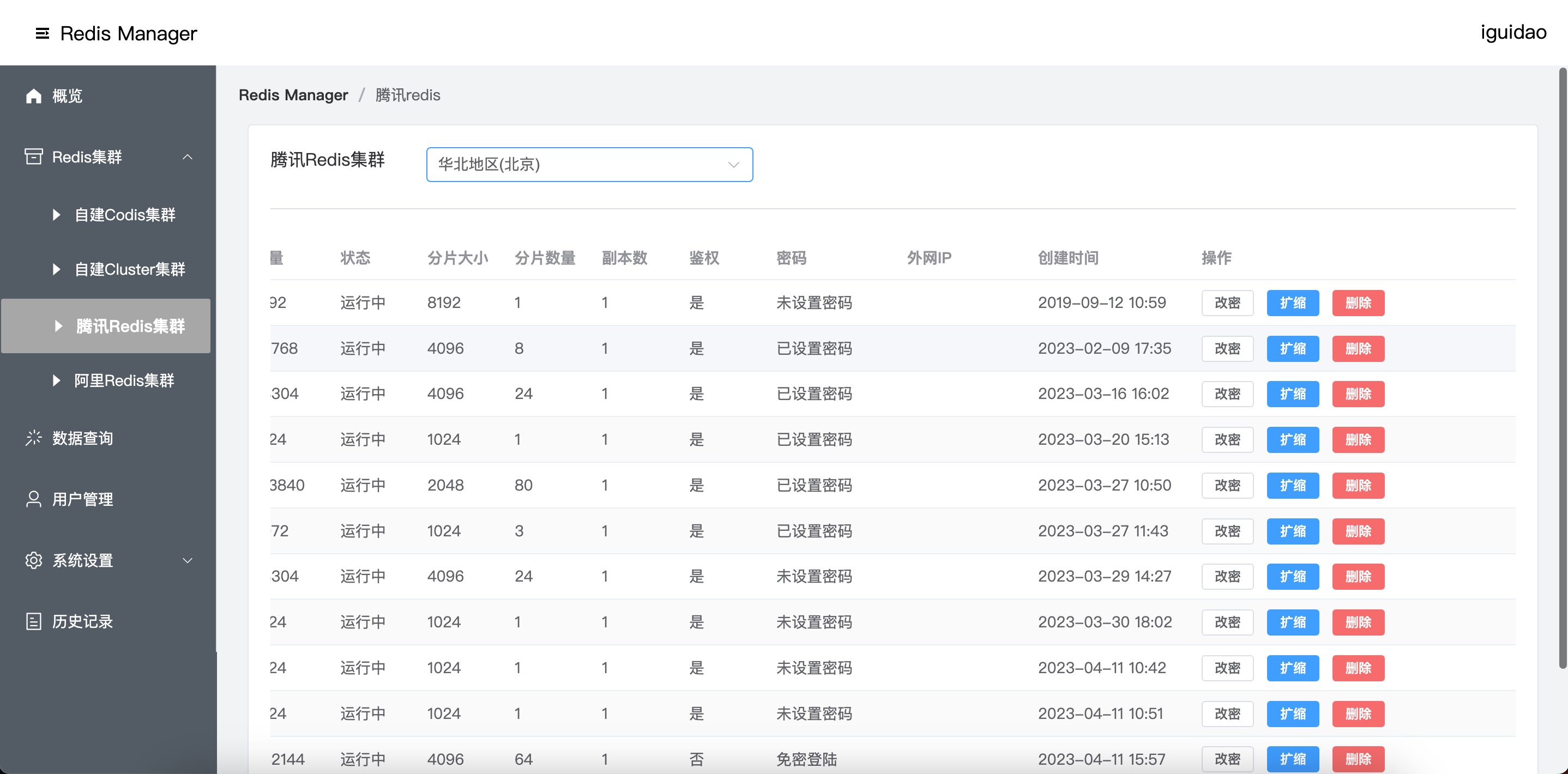Toggle the hamburger sidebar collapse icon
This screenshot has width=1568, height=774.
coord(42,33)
